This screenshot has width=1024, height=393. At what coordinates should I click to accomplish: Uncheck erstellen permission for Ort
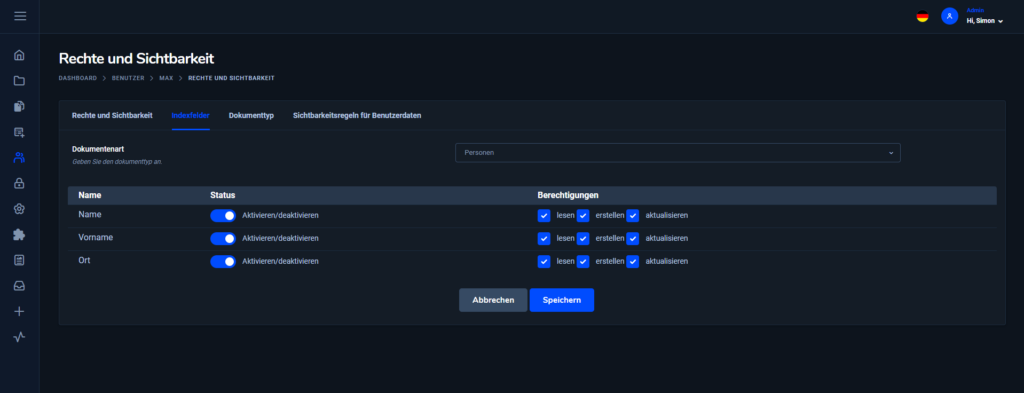(583, 261)
